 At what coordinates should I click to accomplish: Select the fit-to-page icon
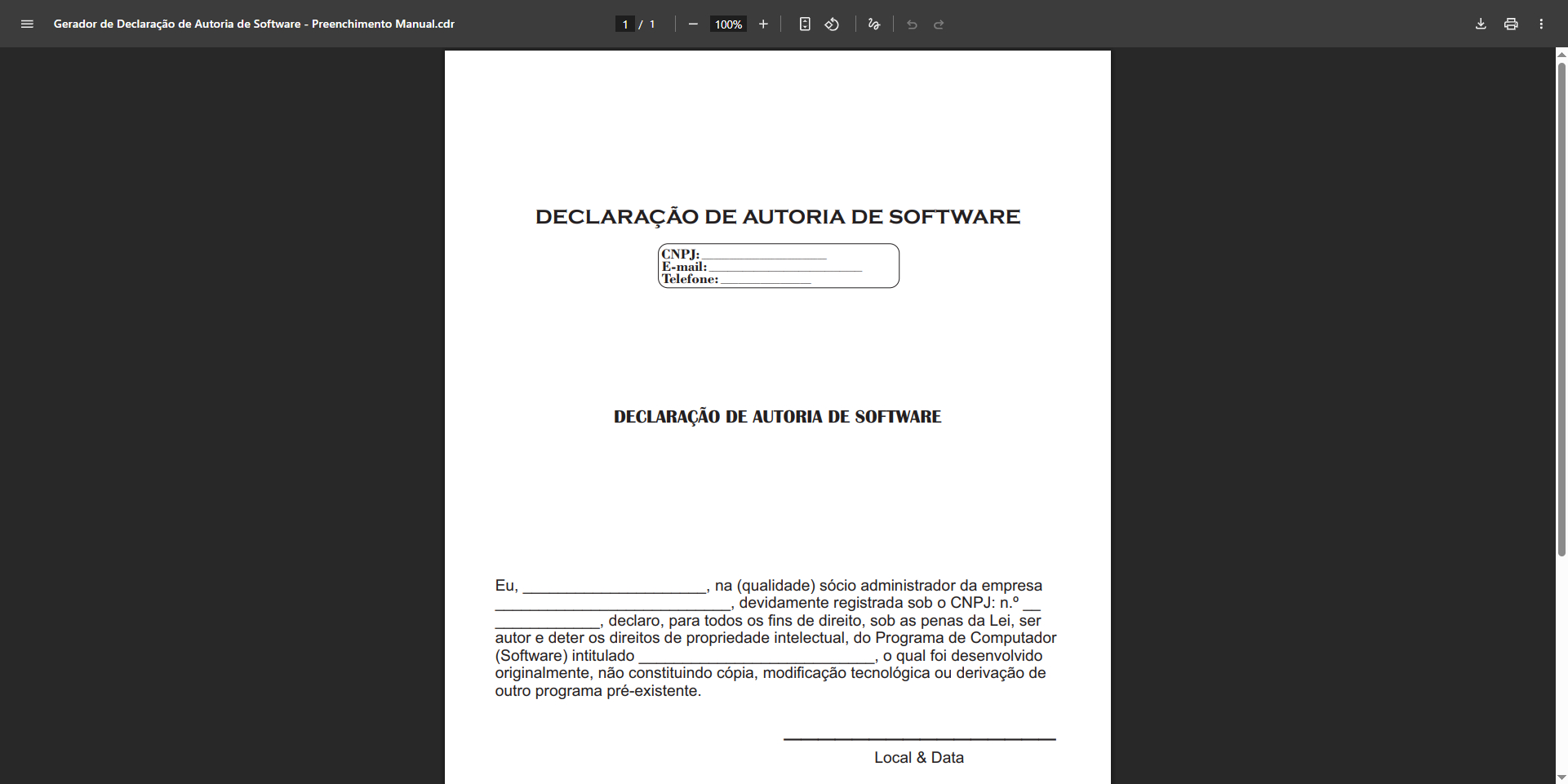(x=805, y=24)
